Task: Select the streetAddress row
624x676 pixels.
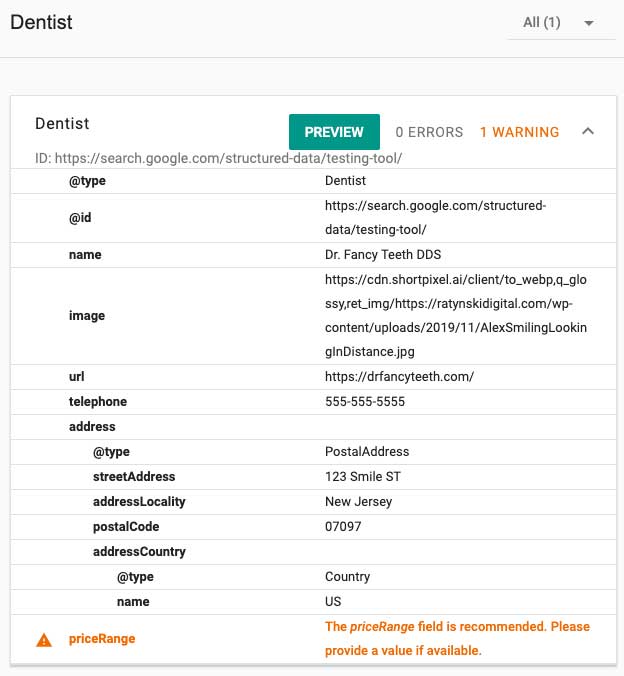Action: 134,476
